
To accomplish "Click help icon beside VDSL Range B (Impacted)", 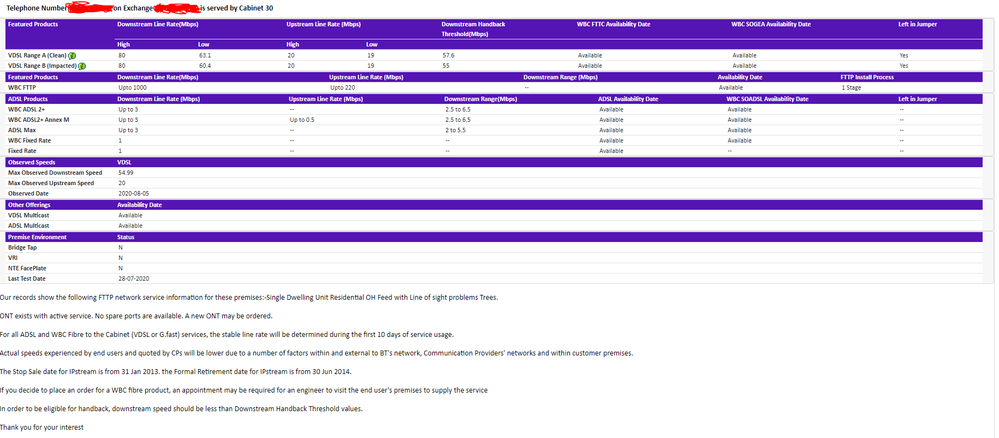I will click(x=81, y=66).
